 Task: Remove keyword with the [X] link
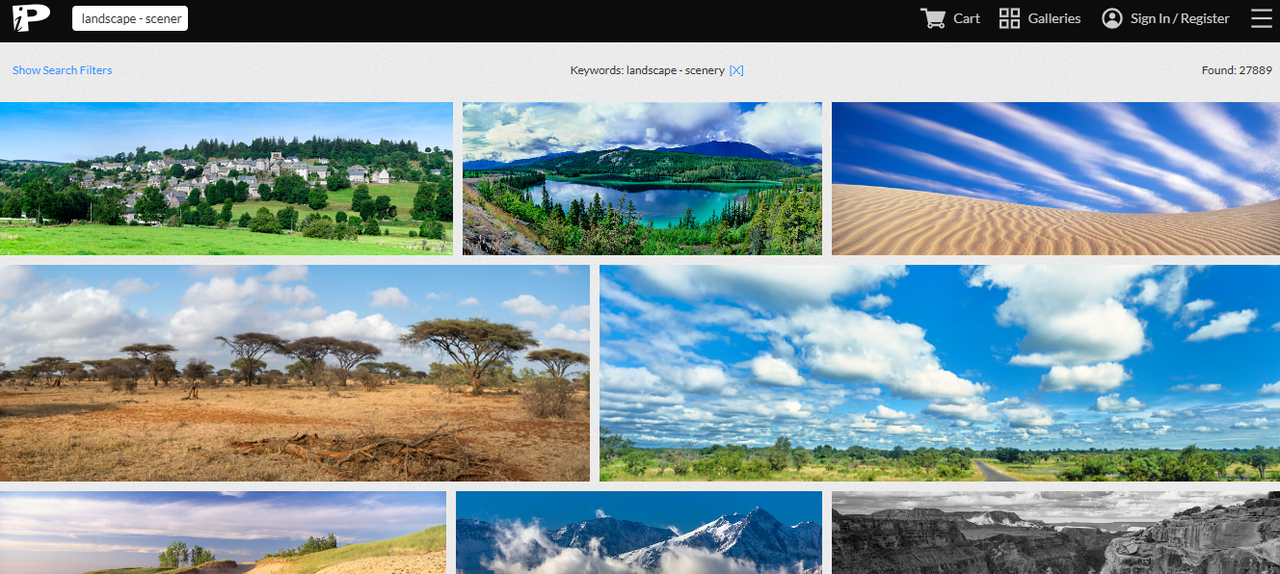(736, 70)
